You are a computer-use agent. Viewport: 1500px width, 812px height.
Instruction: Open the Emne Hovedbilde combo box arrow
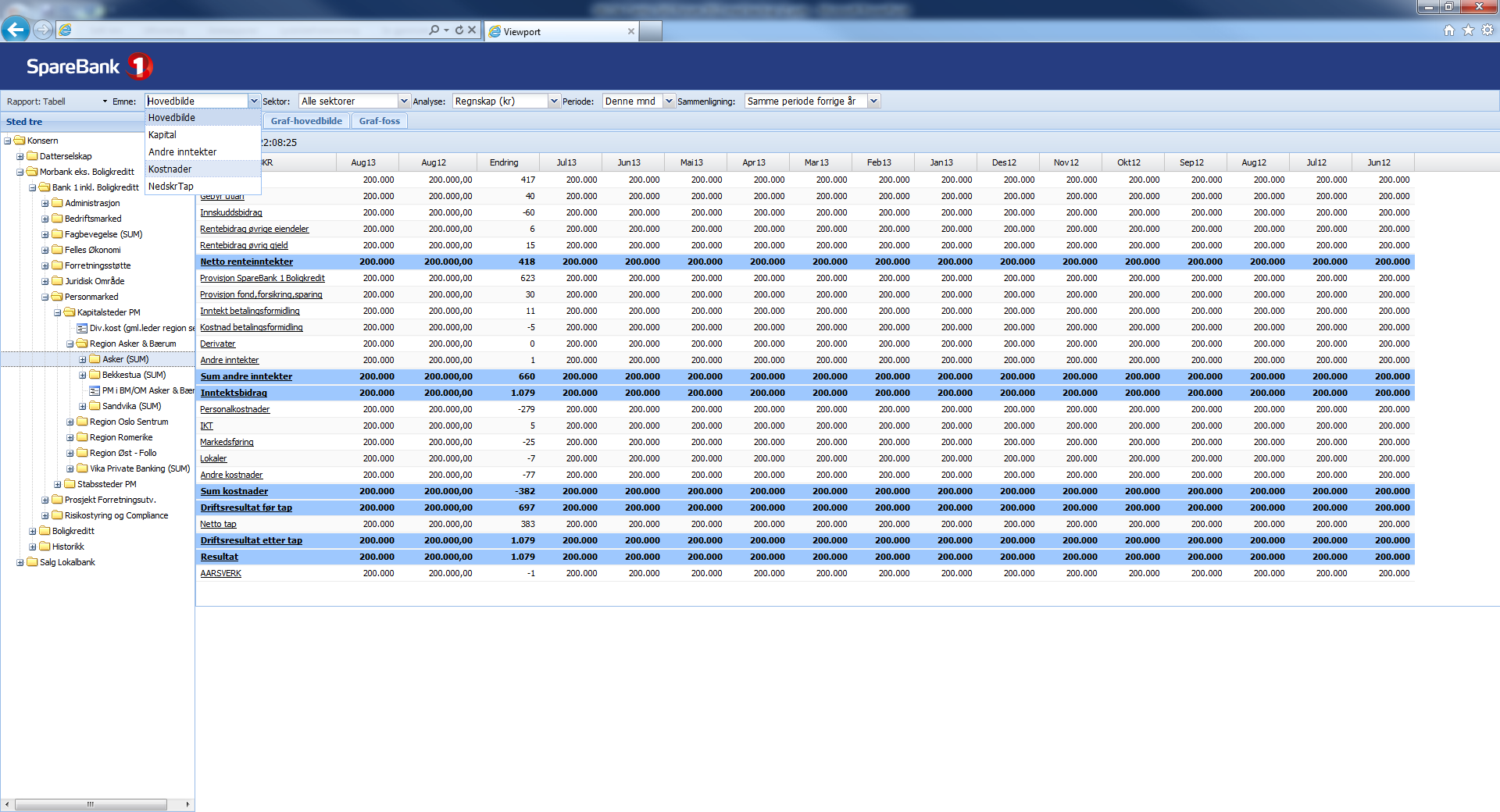tap(254, 101)
